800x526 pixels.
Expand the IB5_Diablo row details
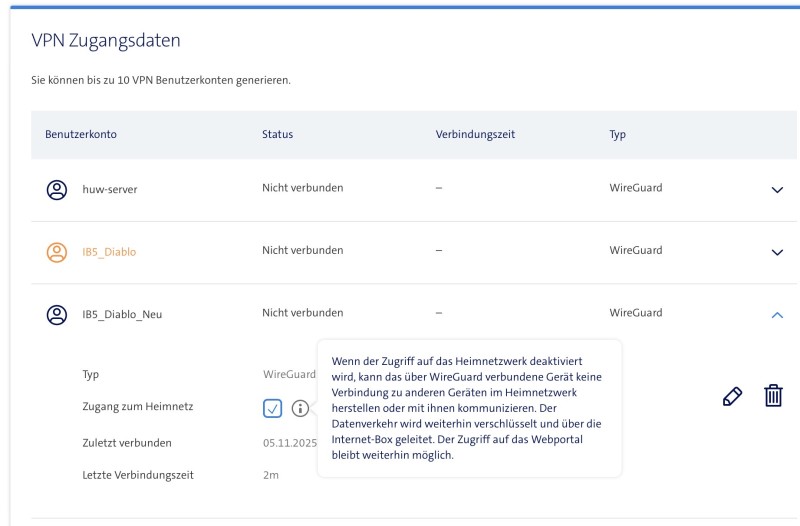777,252
